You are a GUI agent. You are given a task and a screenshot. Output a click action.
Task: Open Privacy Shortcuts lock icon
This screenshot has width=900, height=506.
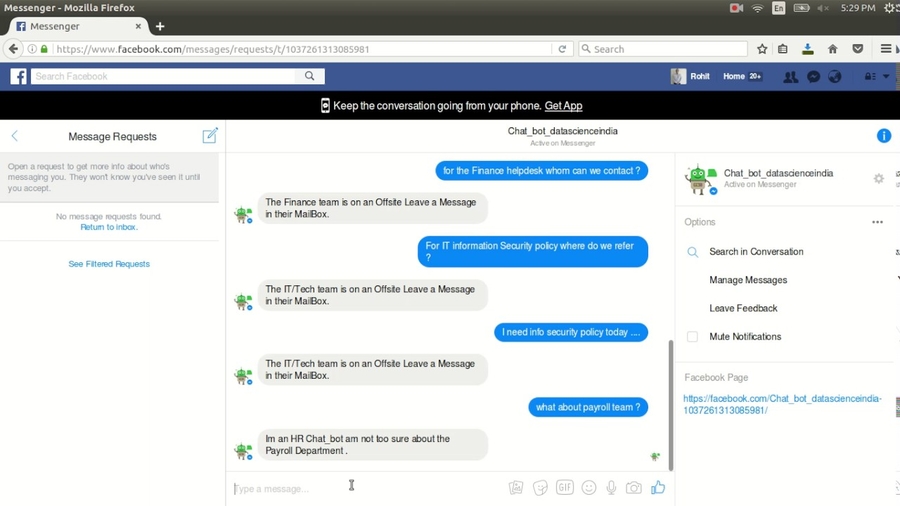point(870,76)
